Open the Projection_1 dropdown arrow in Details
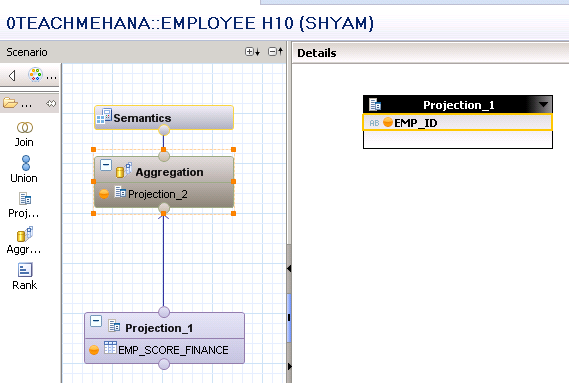The width and height of the screenshot is (569, 383). coord(543,105)
